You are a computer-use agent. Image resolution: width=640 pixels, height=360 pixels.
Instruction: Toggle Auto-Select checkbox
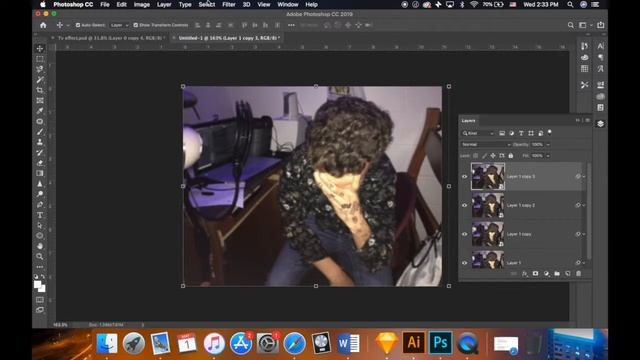(78, 25)
